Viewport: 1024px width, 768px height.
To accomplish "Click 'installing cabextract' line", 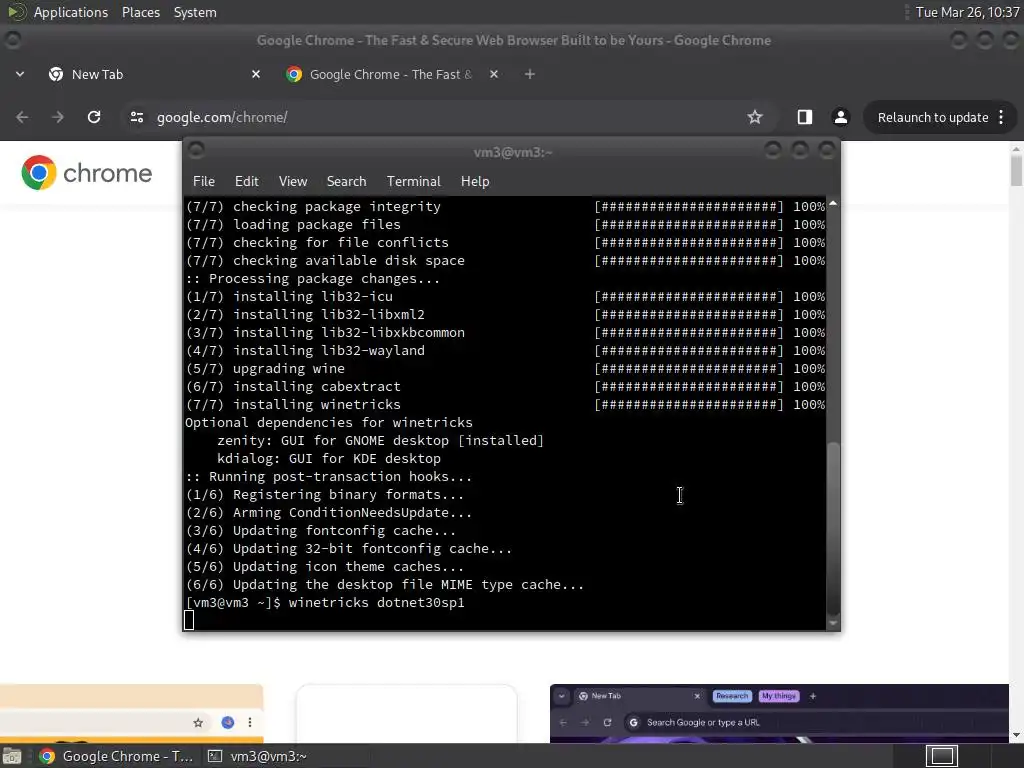I will [317, 386].
